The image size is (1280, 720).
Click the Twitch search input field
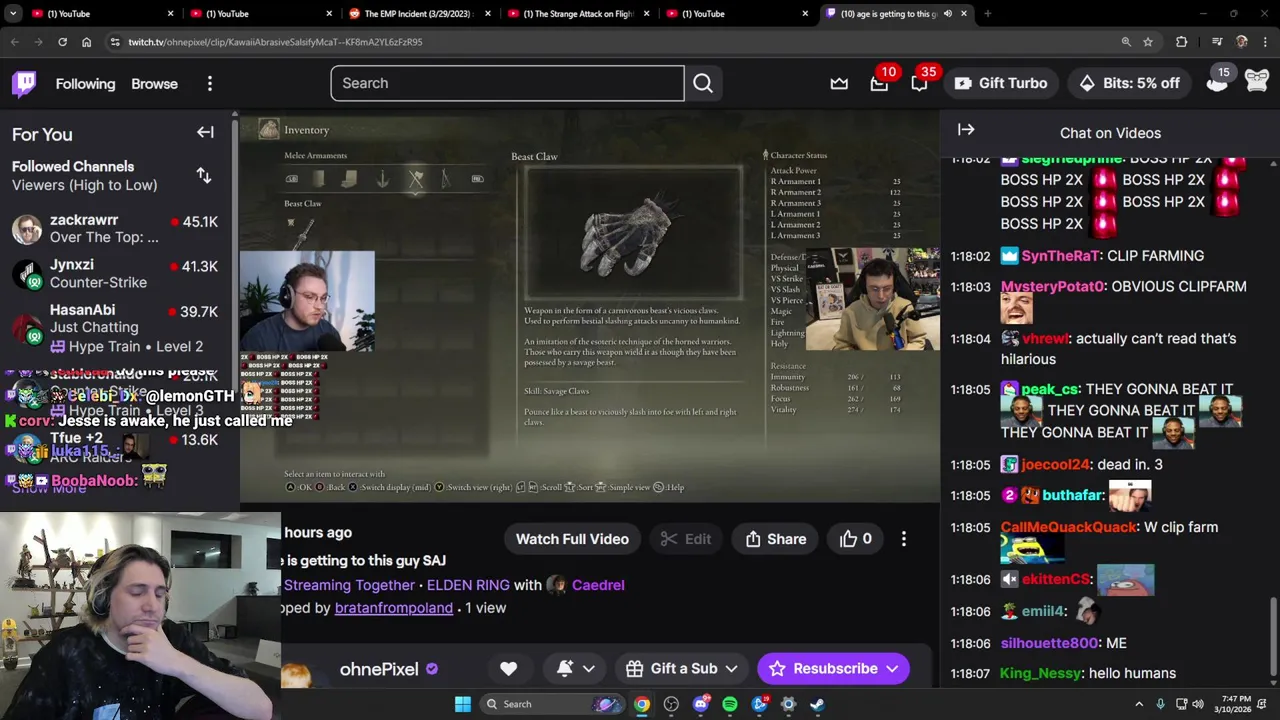[508, 83]
